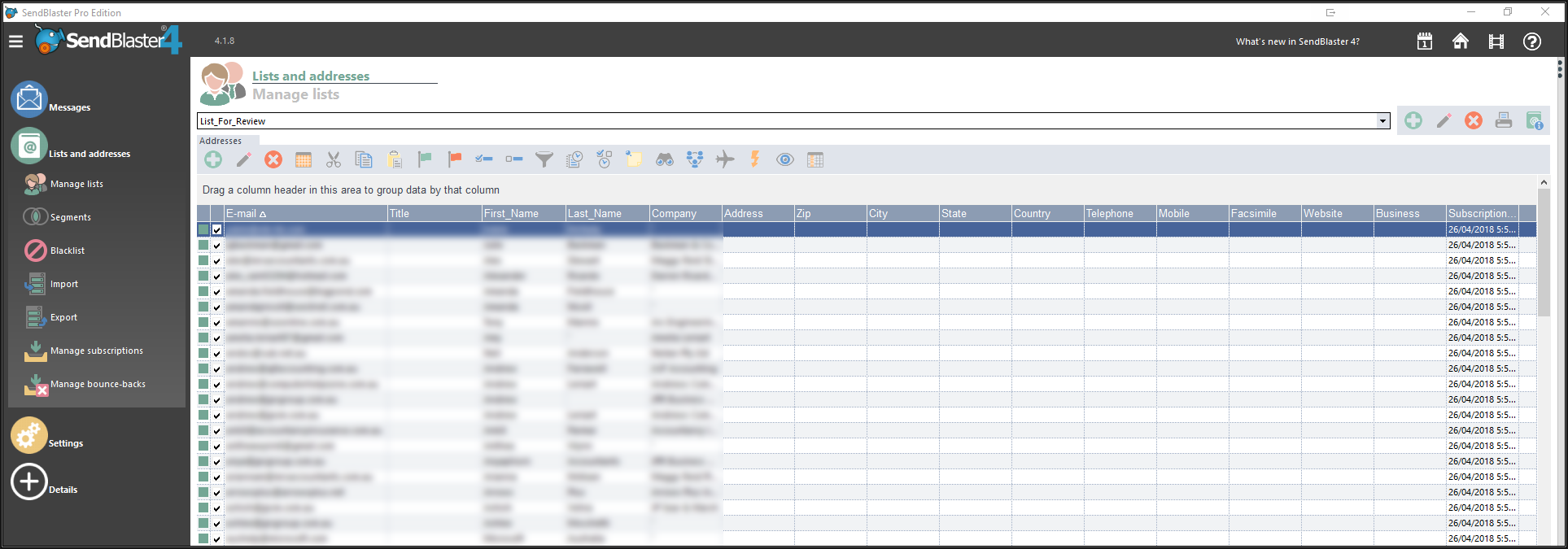
Task: Sort by the Subscription column header
Action: click(1482, 213)
